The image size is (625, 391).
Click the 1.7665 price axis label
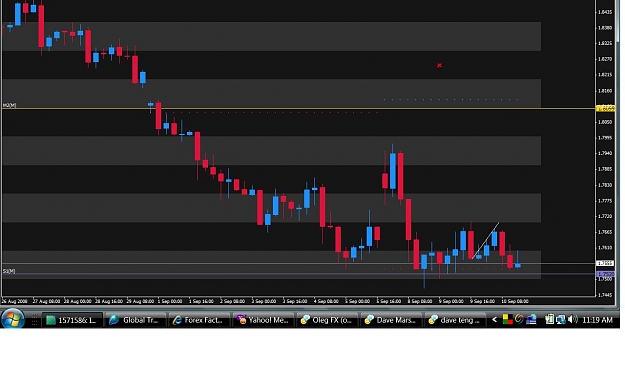click(605, 232)
